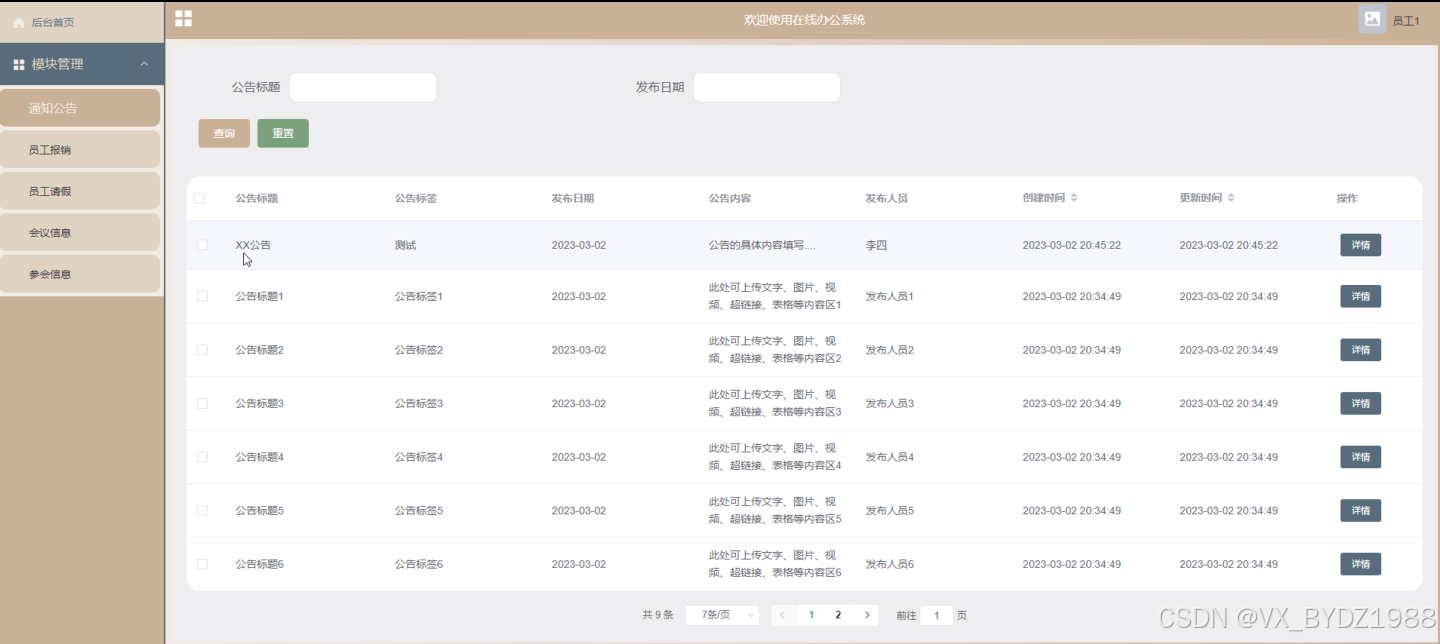The width and height of the screenshot is (1440, 644).
Task: Click the 发布人员2 cell
Action: (890, 350)
